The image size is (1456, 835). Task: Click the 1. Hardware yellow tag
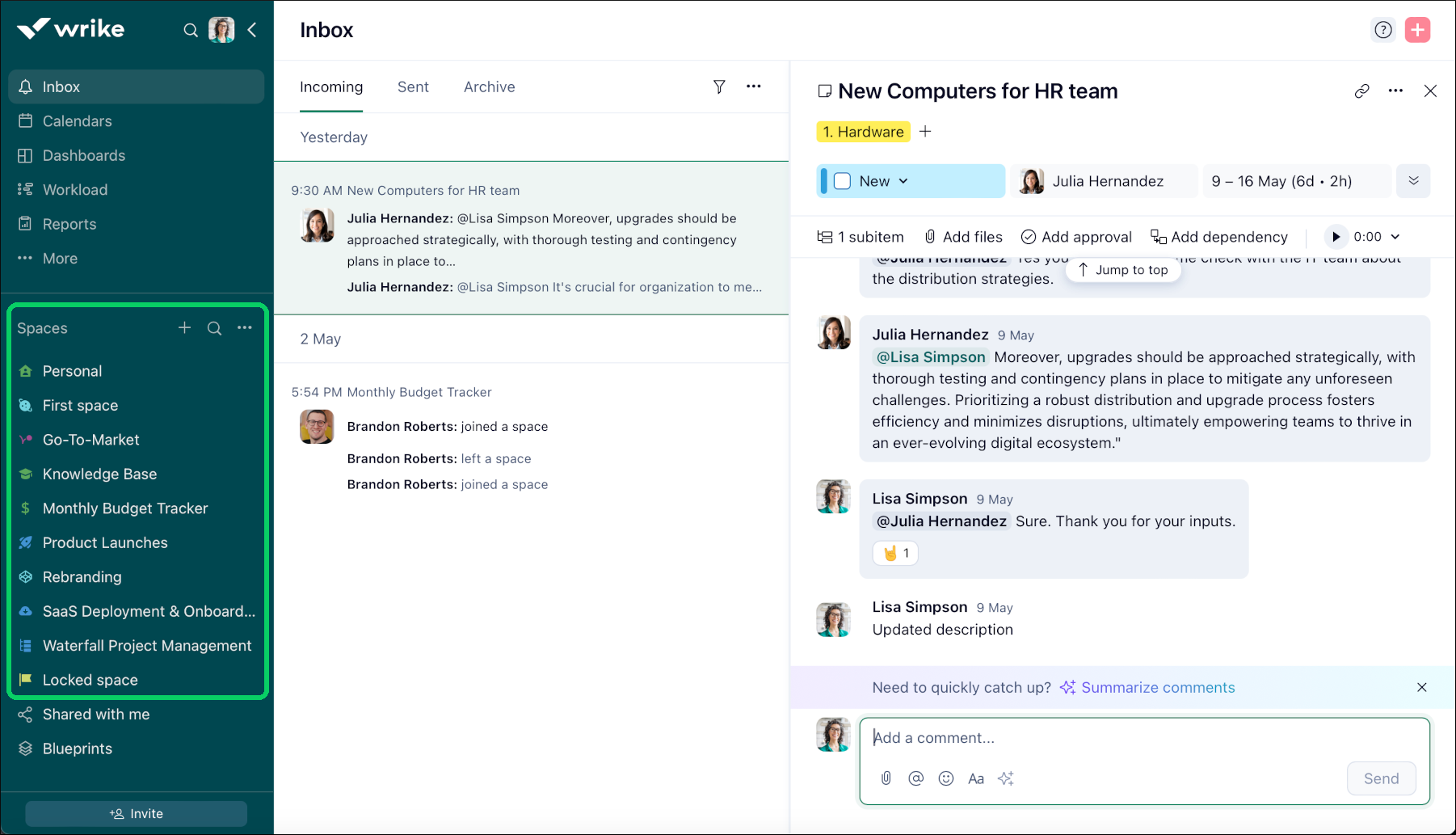[863, 132]
